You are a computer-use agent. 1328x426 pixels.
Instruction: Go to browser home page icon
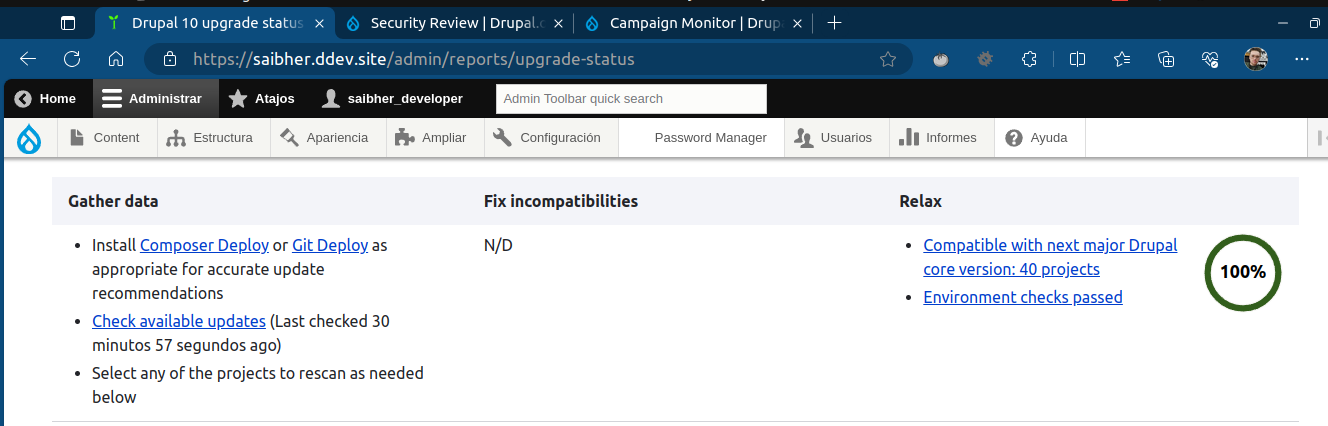click(x=116, y=59)
